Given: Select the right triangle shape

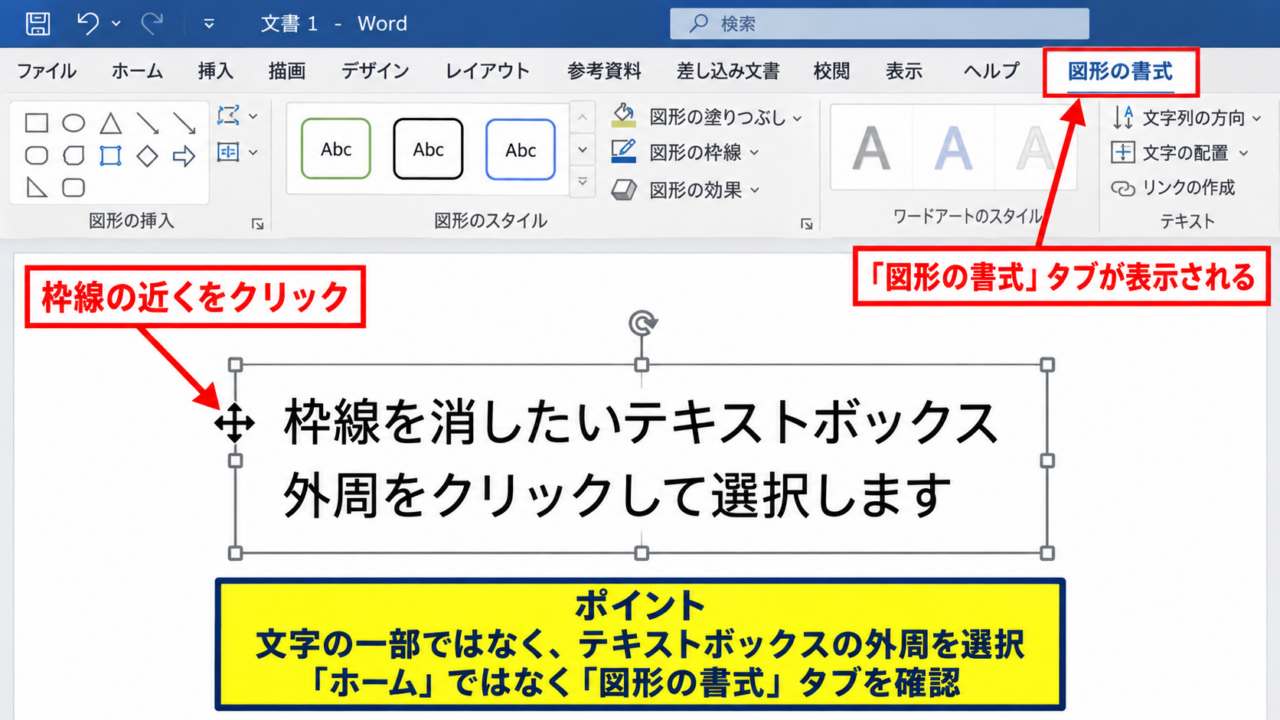Looking at the screenshot, I should [x=37, y=187].
